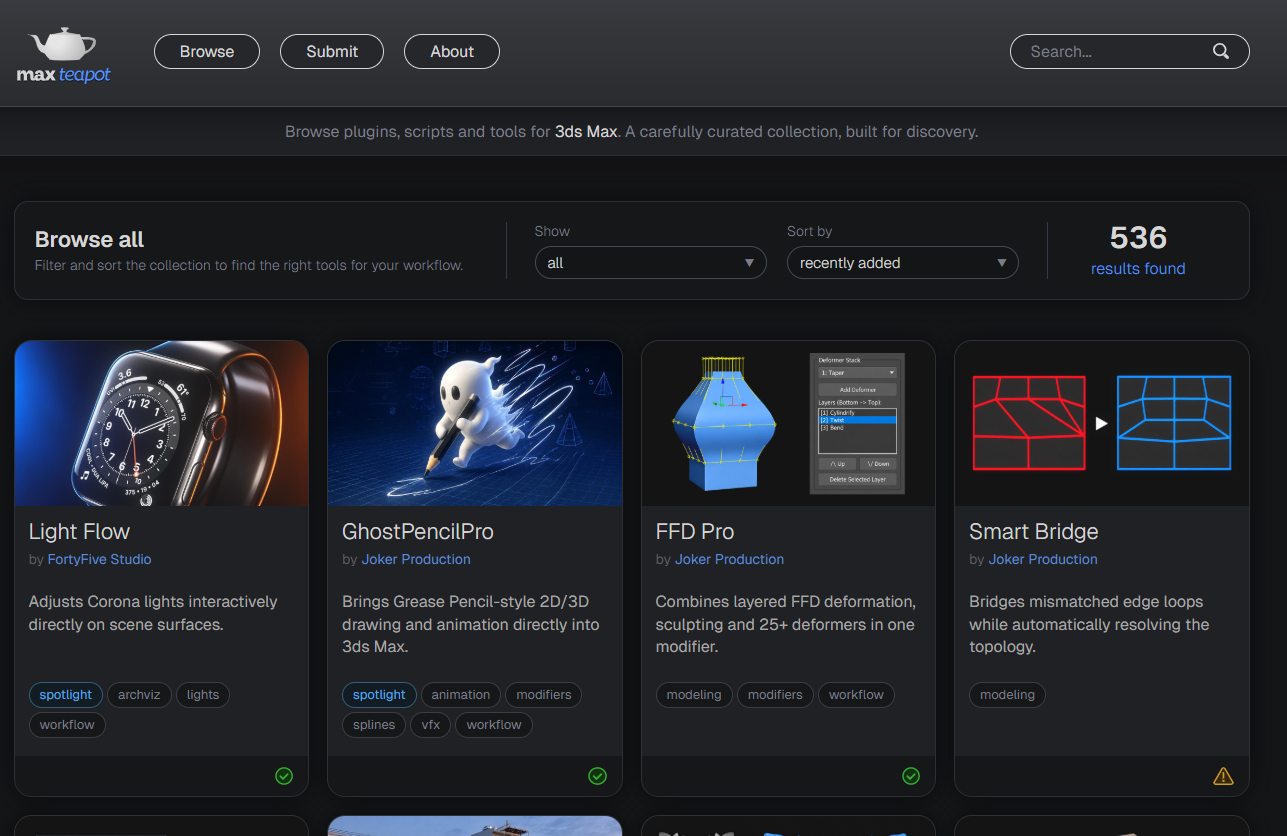Click the max teapot logo icon

63,56
